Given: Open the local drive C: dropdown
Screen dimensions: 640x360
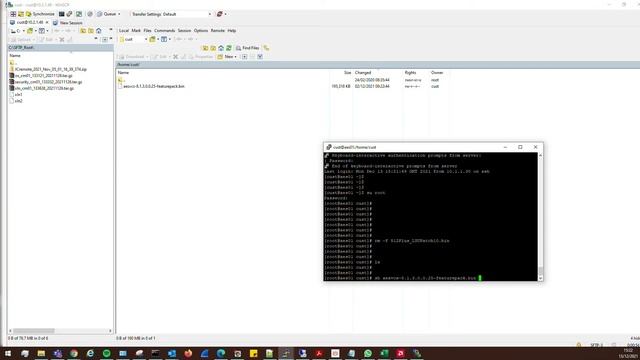Looking at the screenshot, I should click(x=23, y=31).
